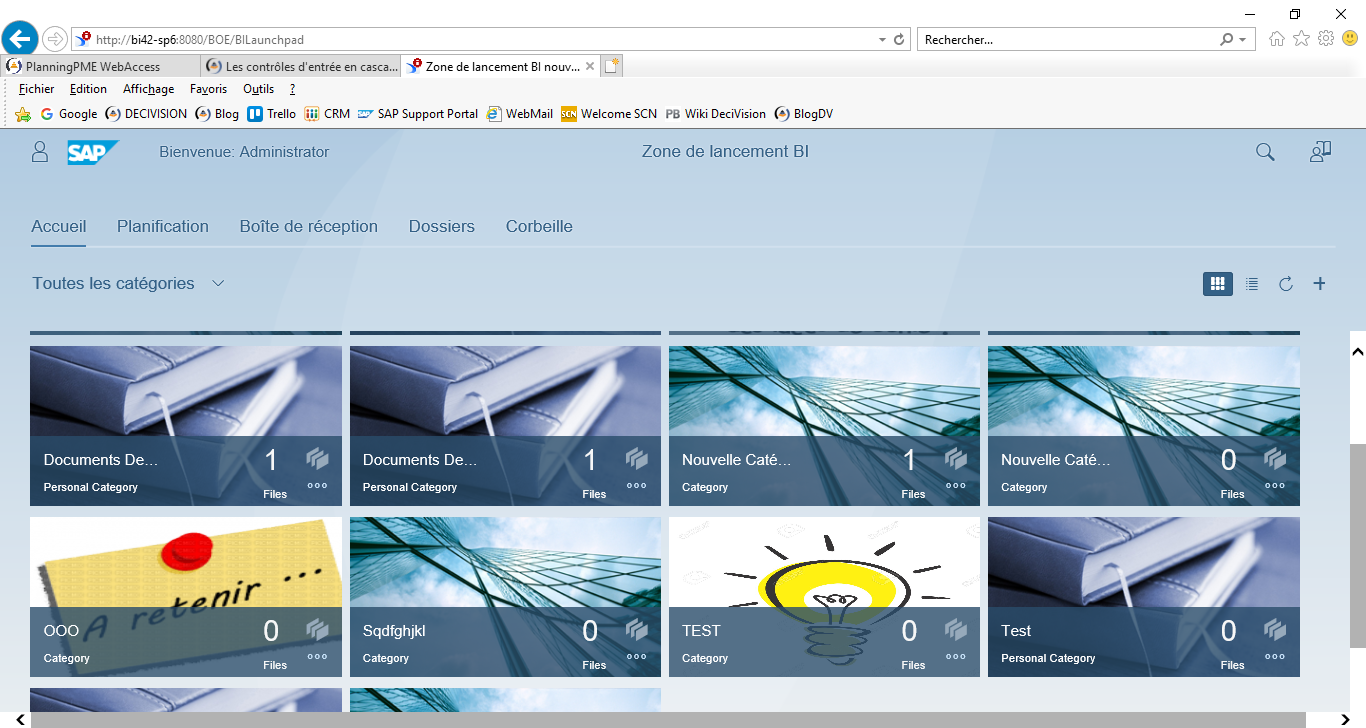Switch to list view
The width and height of the screenshot is (1366, 728).
pos(1252,284)
